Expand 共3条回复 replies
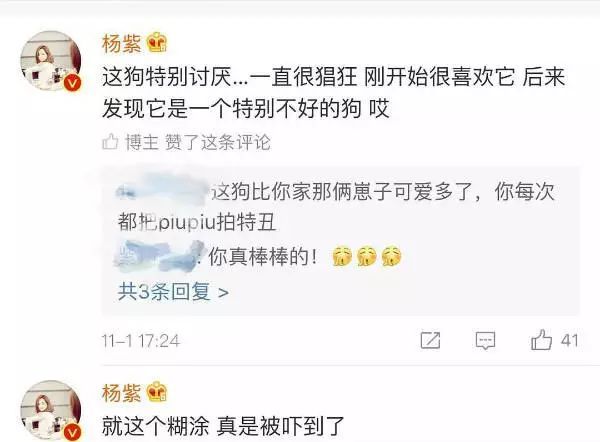Screen dimensions: 600x442 point(173,292)
